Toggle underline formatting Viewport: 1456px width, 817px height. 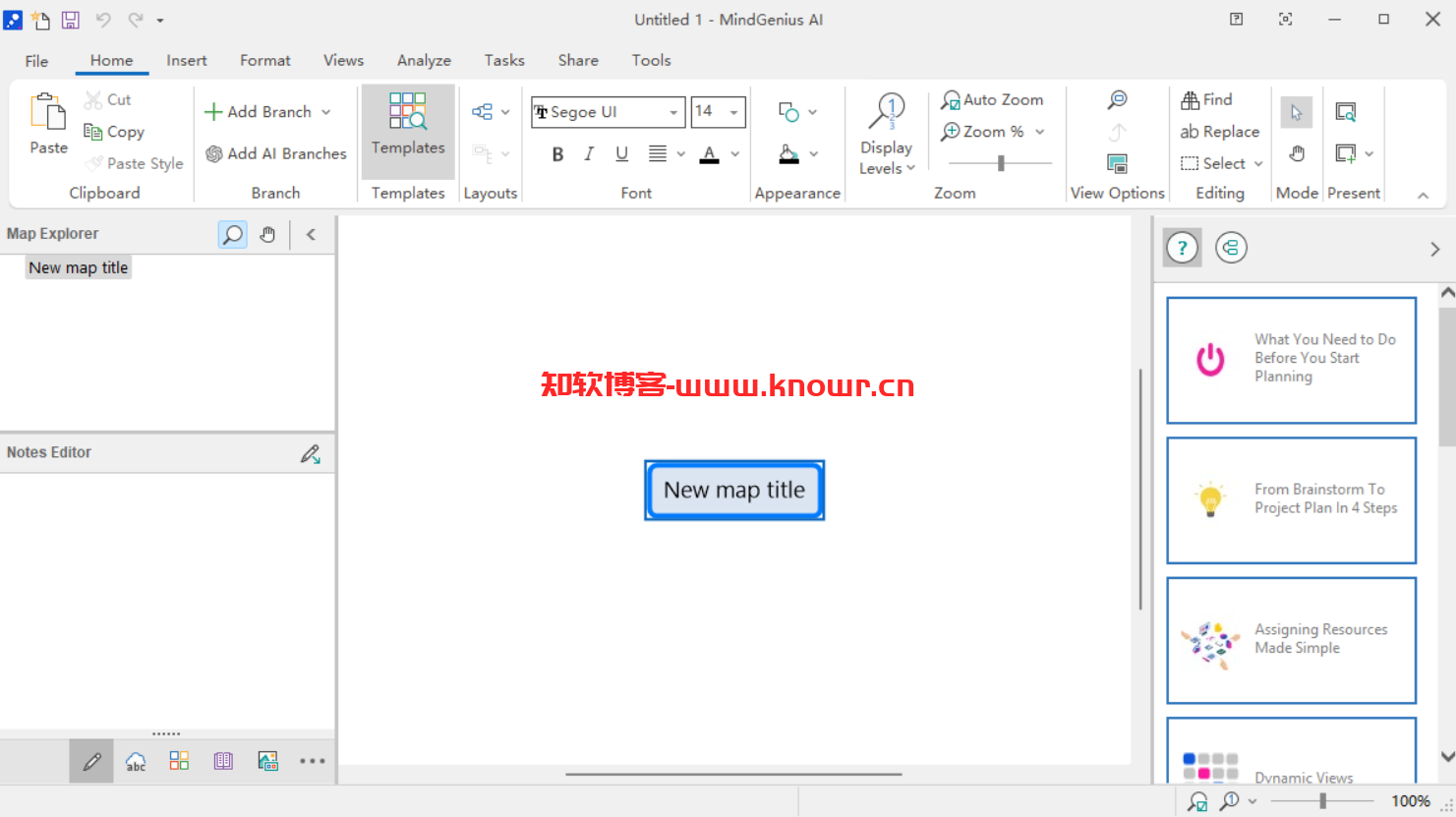tap(621, 153)
